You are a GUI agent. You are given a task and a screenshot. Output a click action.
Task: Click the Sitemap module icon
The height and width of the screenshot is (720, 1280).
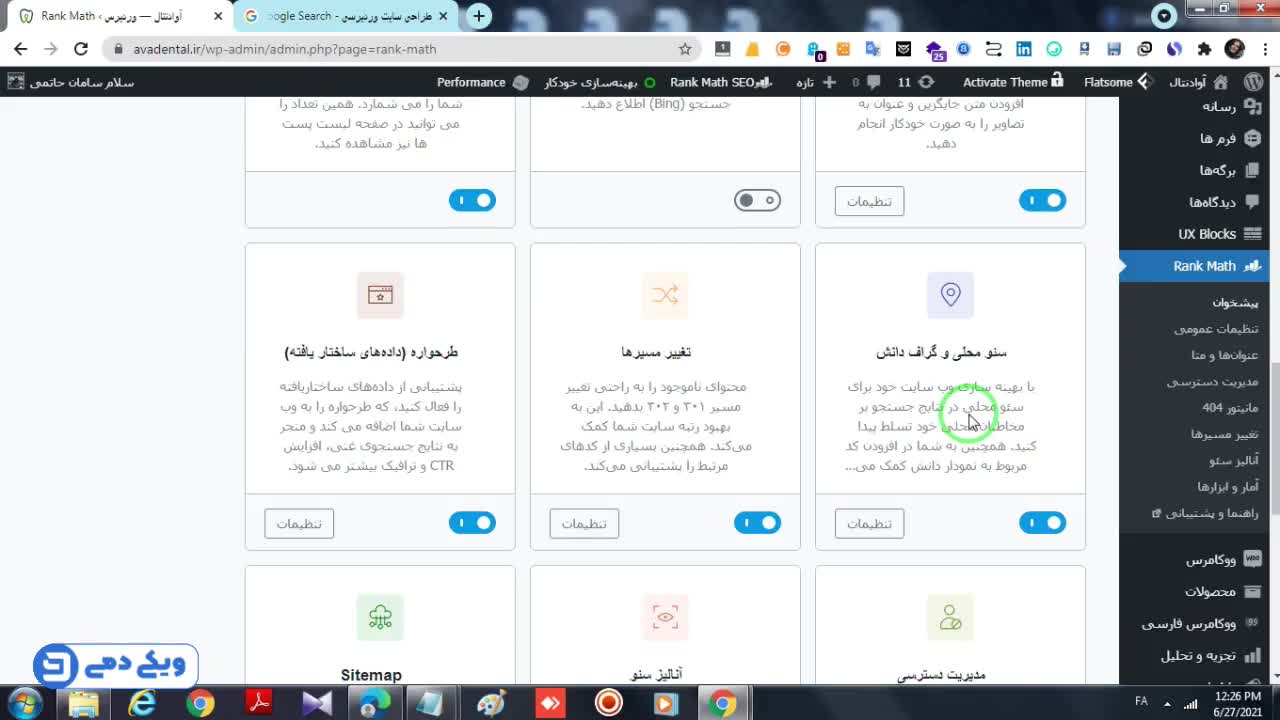pos(380,617)
